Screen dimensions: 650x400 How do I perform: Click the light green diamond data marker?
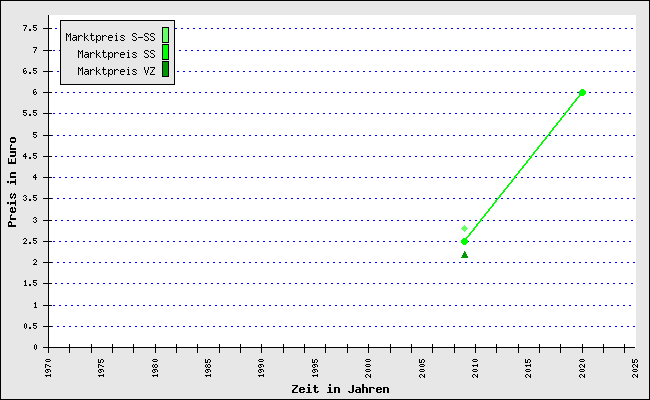point(464,229)
